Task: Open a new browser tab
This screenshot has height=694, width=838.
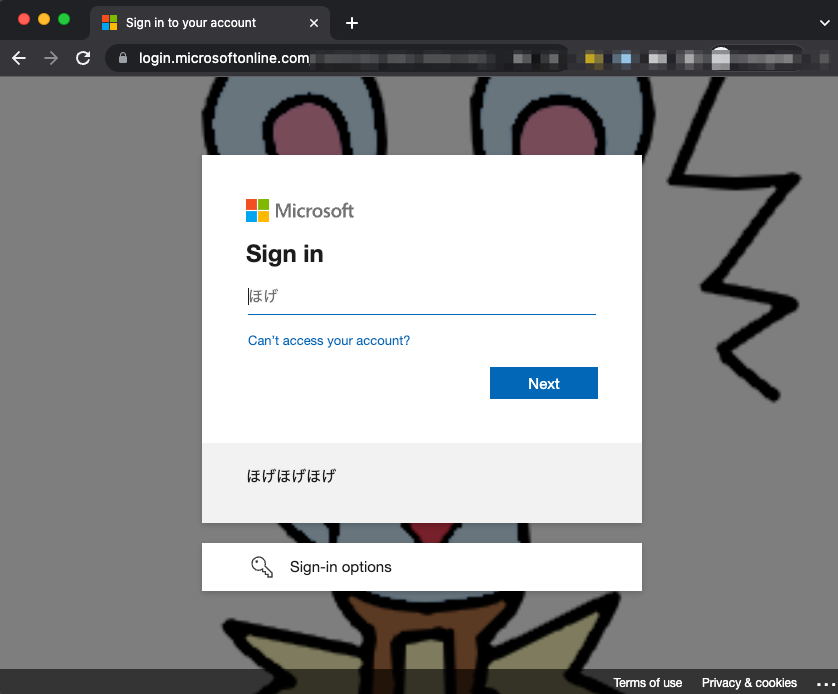Action: (352, 23)
